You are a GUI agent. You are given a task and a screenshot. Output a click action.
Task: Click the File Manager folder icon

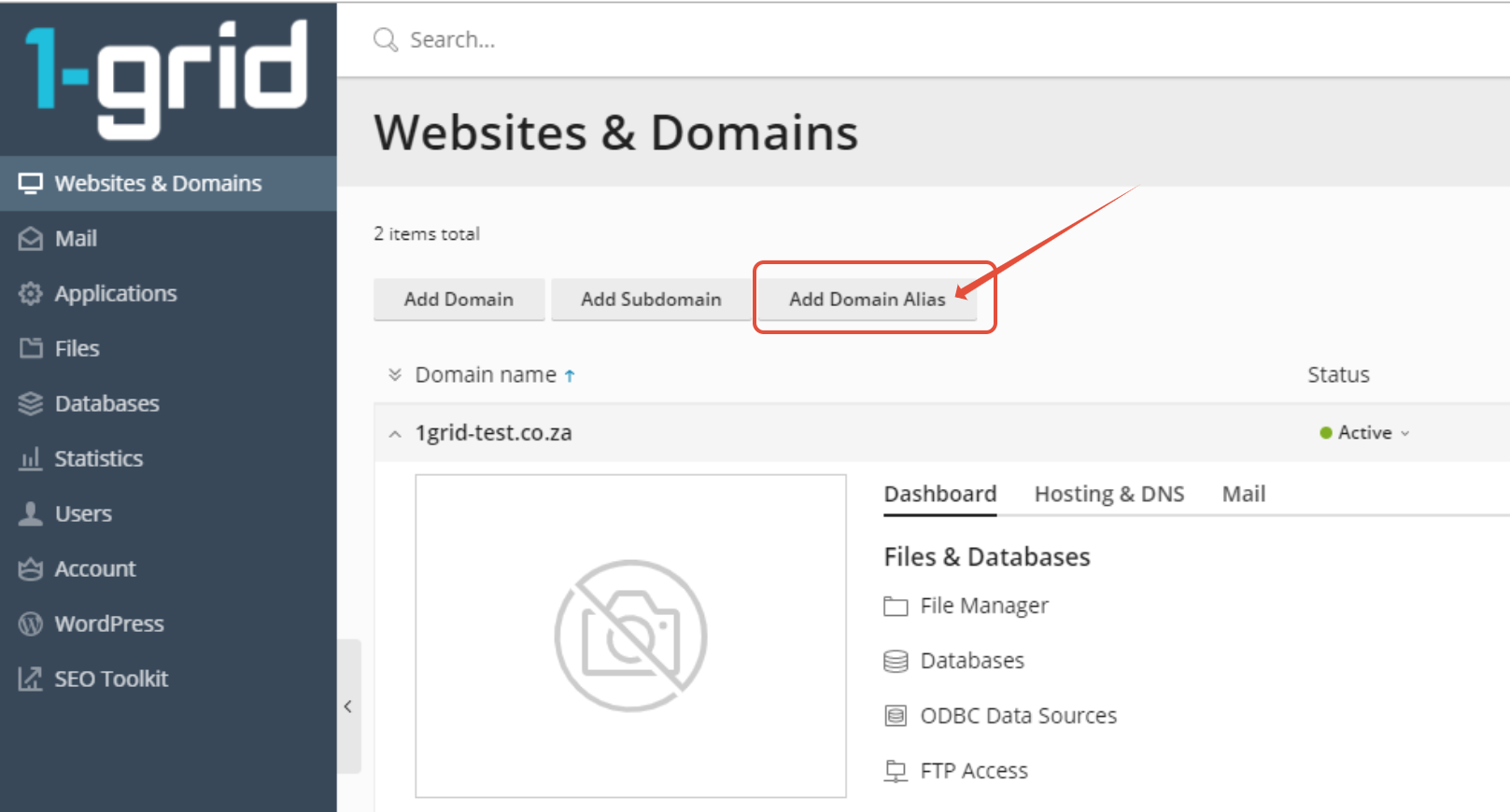(x=896, y=607)
